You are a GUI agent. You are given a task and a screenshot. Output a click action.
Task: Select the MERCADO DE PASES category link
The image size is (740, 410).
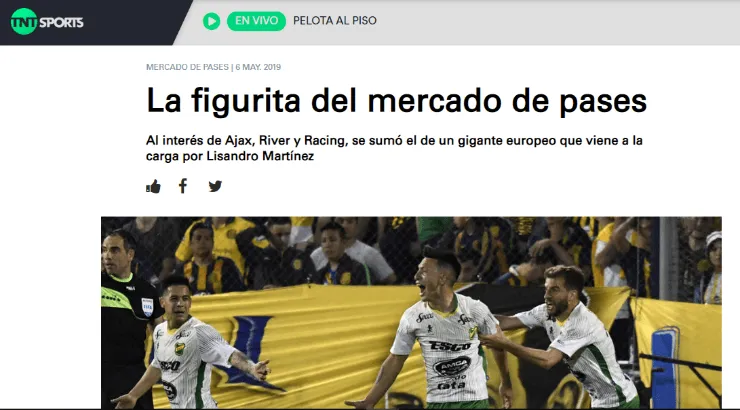click(x=187, y=67)
